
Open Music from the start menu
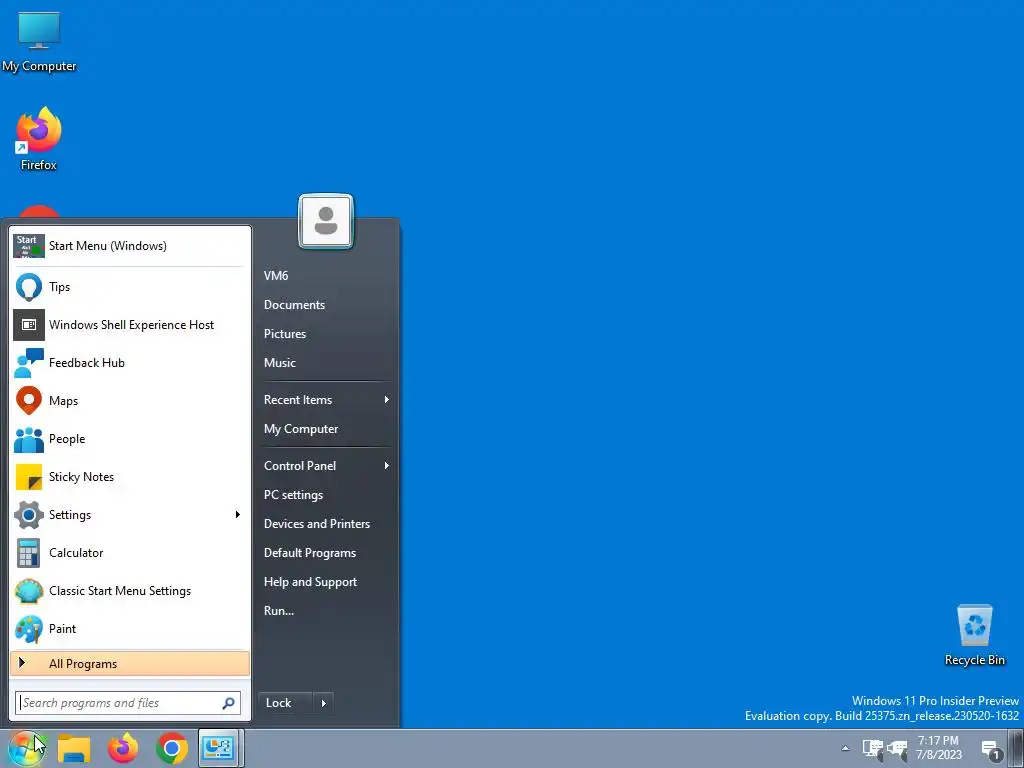280,362
